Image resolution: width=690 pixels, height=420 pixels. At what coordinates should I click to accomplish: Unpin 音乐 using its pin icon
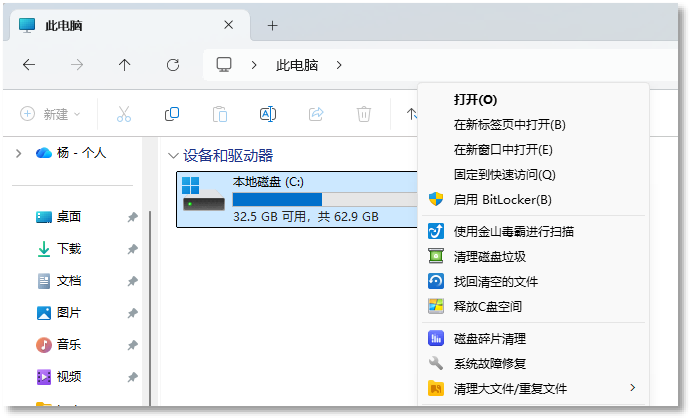[x=132, y=345]
